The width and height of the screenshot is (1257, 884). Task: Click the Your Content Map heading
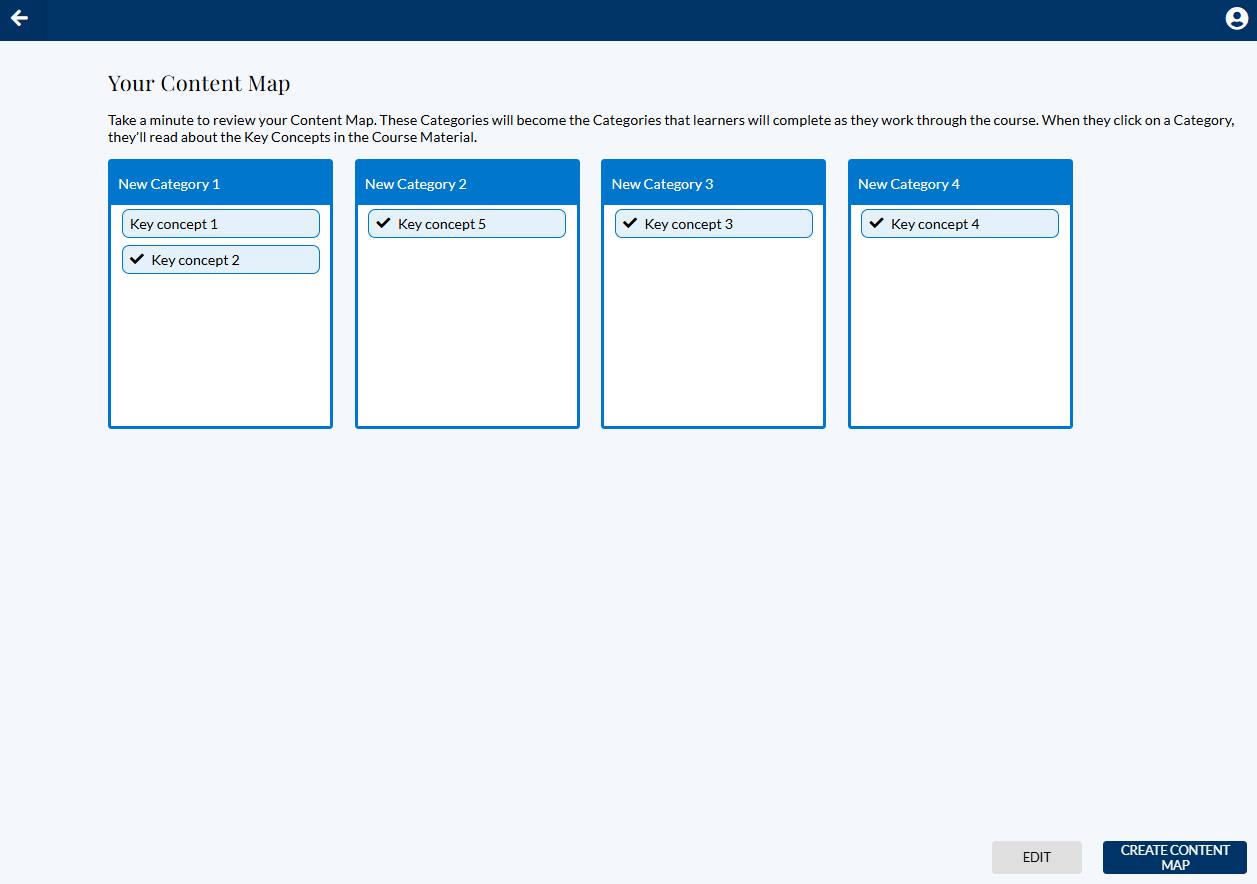click(x=199, y=83)
